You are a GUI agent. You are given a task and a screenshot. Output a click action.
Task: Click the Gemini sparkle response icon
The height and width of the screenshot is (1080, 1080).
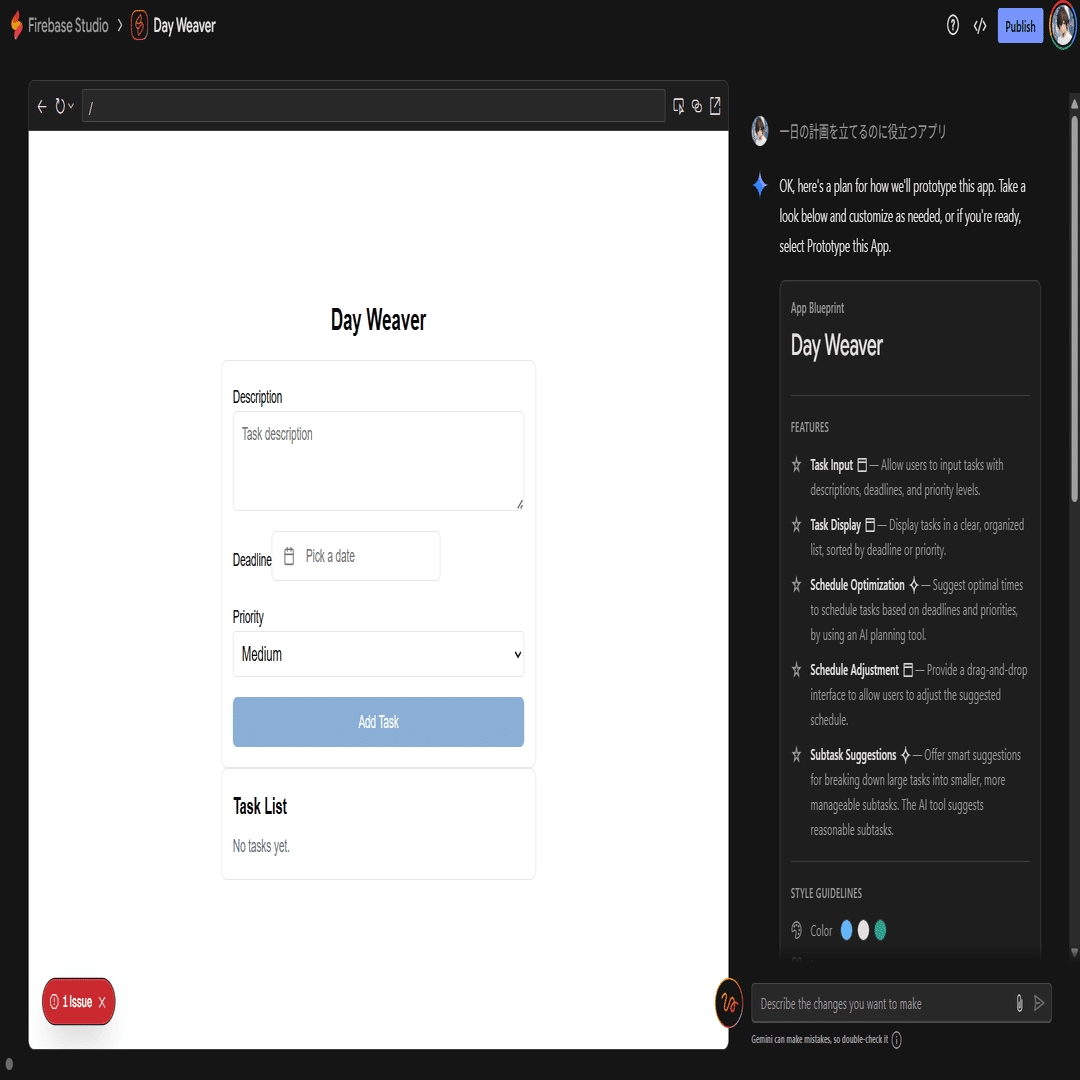[x=760, y=185]
